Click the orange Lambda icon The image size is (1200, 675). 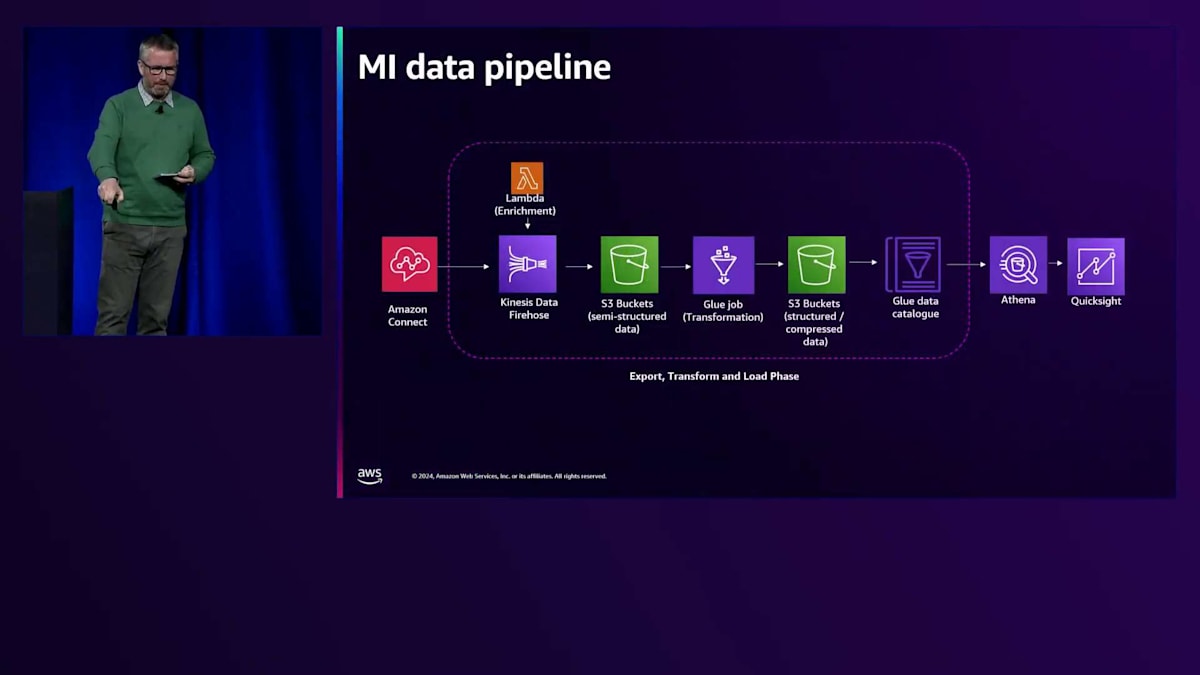pos(527,177)
